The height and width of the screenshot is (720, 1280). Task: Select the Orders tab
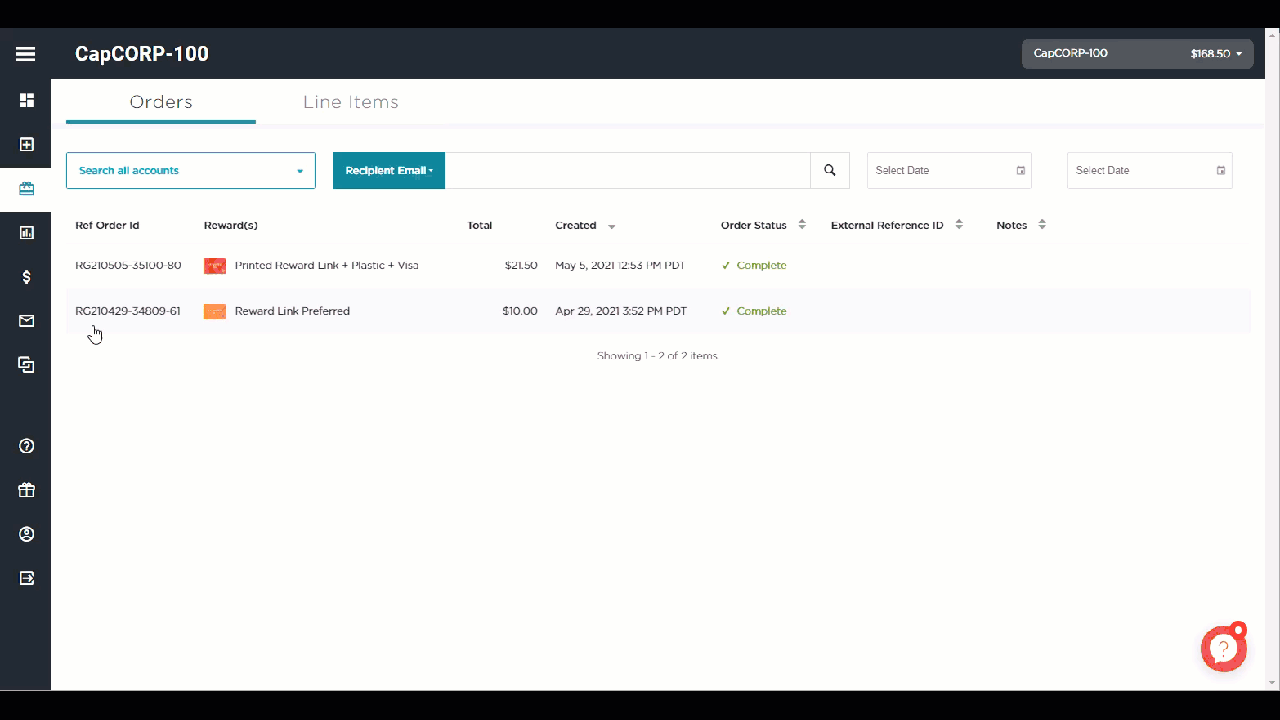click(161, 102)
